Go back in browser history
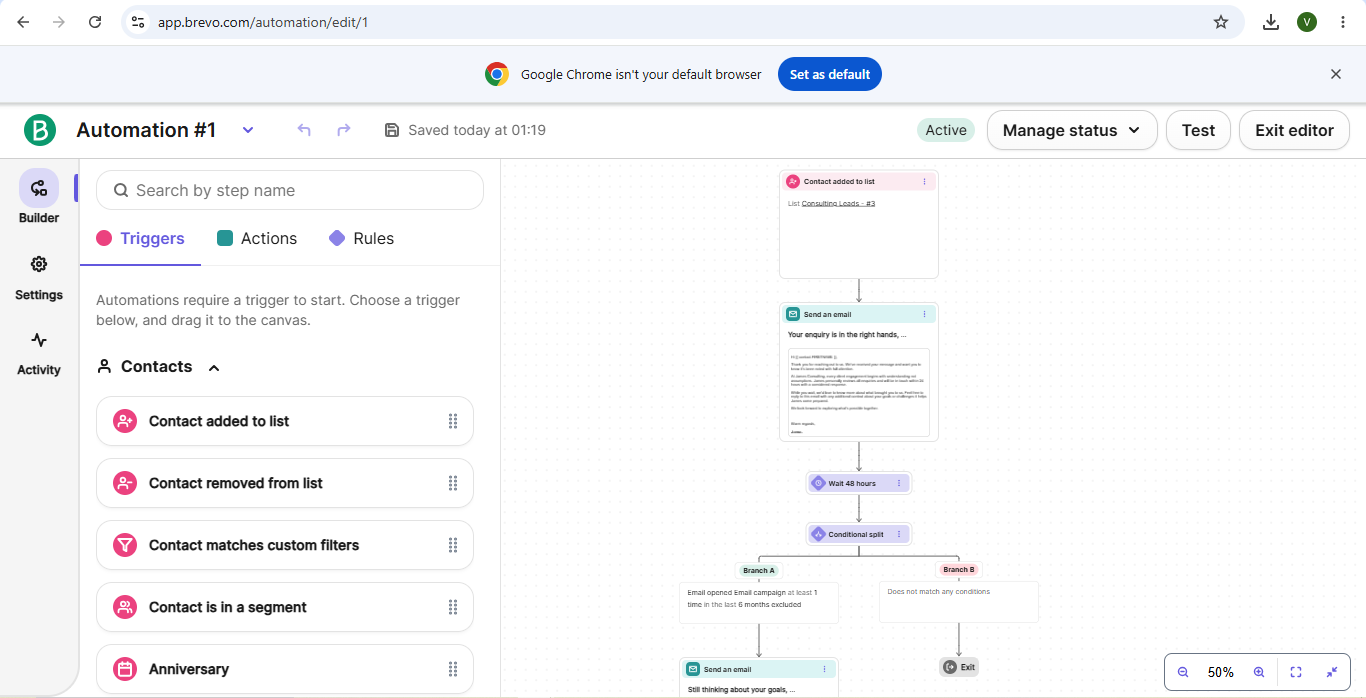1366x698 pixels. pyautogui.click(x=23, y=22)
